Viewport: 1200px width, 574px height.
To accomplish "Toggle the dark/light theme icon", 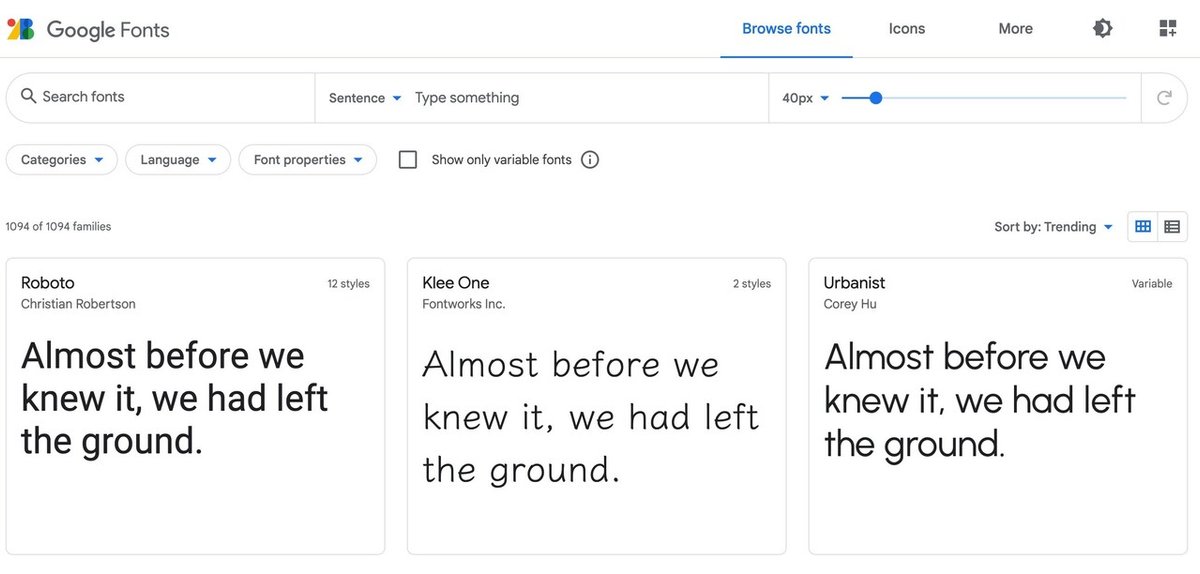I will point(1103,29).
